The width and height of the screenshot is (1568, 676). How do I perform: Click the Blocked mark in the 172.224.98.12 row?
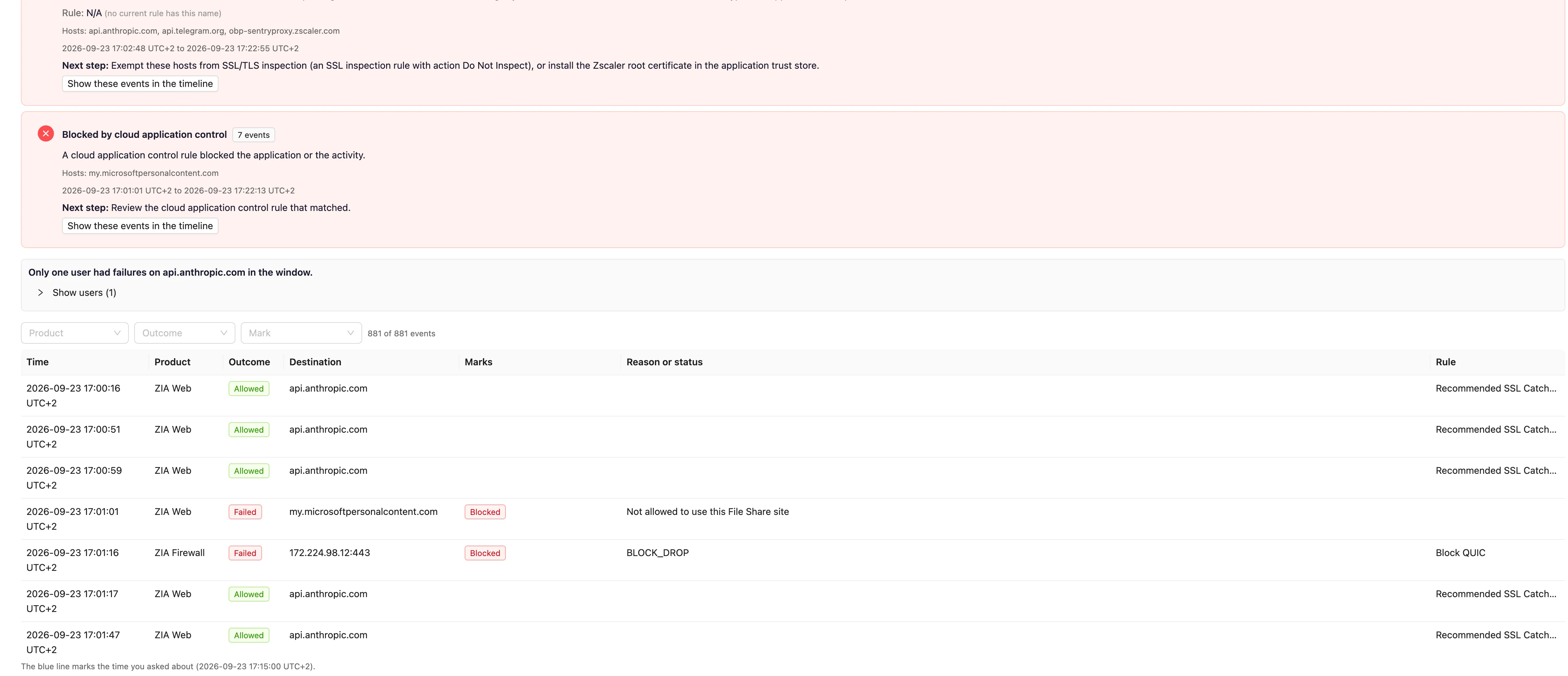point(485,553)
